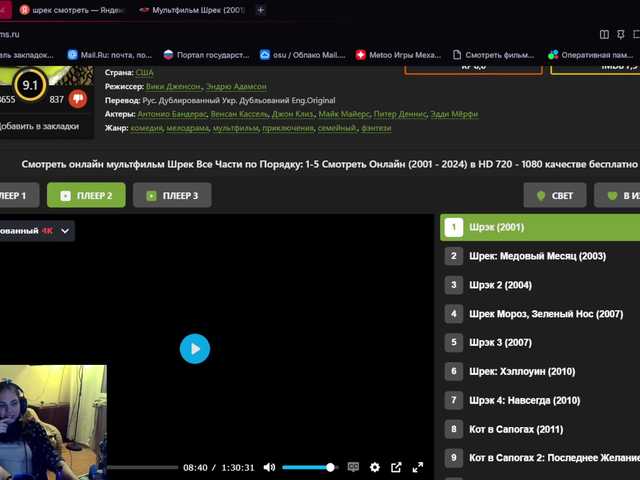The image size is (640, 480).
Task: Open actor Венсан Кассель link
Action: pyautogui.click(x=239, y=114)
